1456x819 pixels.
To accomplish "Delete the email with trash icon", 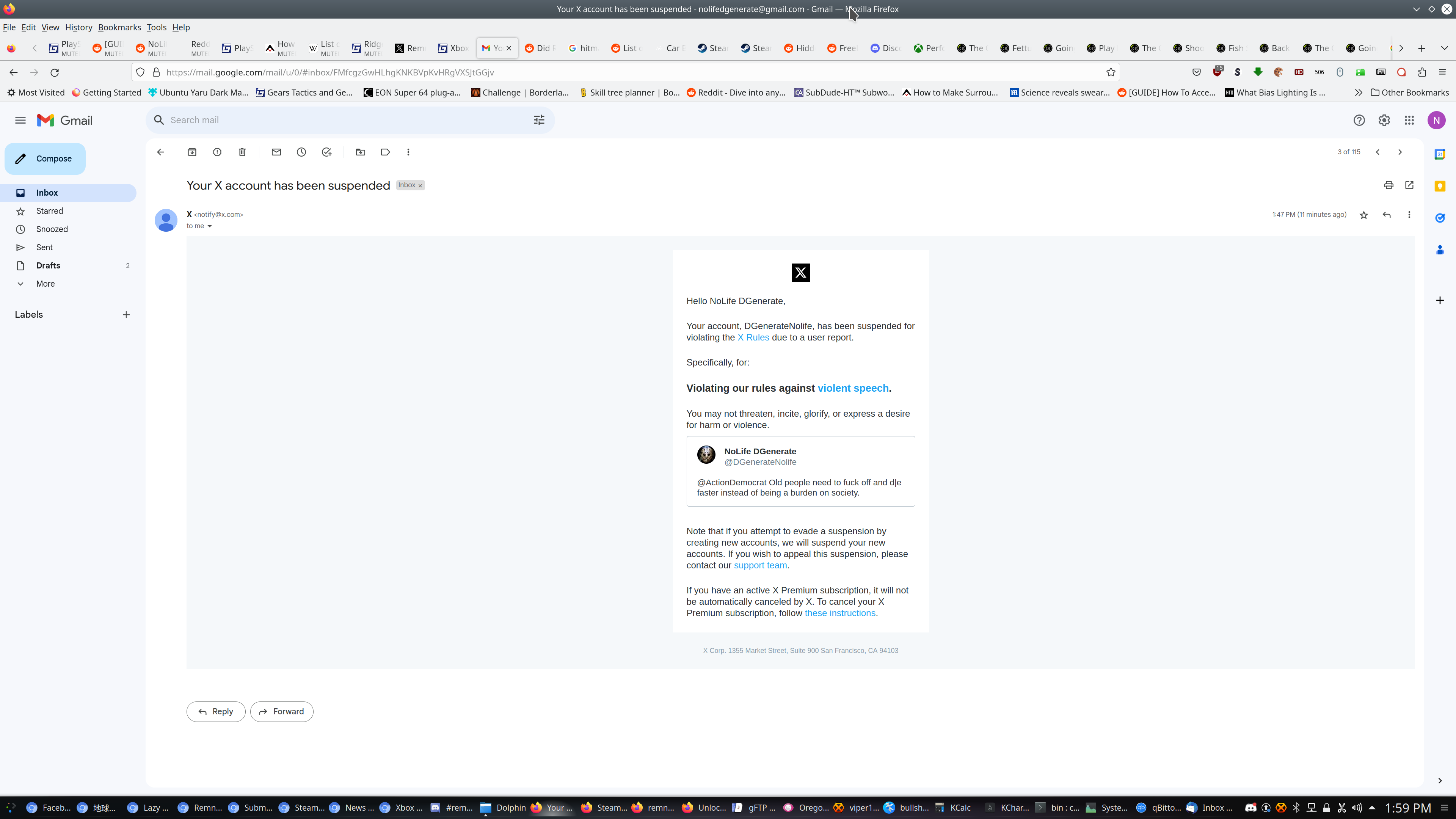I will pyautogui.click(x=242, y=152).
